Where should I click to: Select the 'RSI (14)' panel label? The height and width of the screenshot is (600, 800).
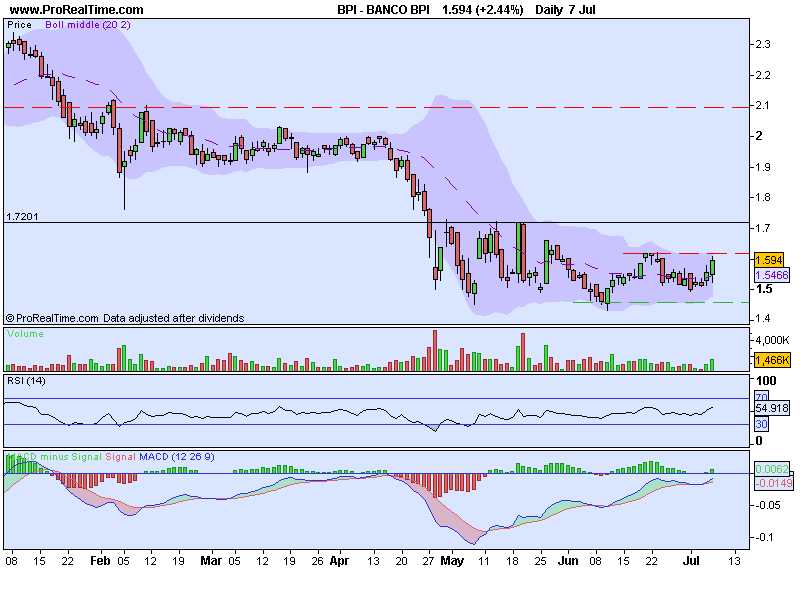pos(26,381)
